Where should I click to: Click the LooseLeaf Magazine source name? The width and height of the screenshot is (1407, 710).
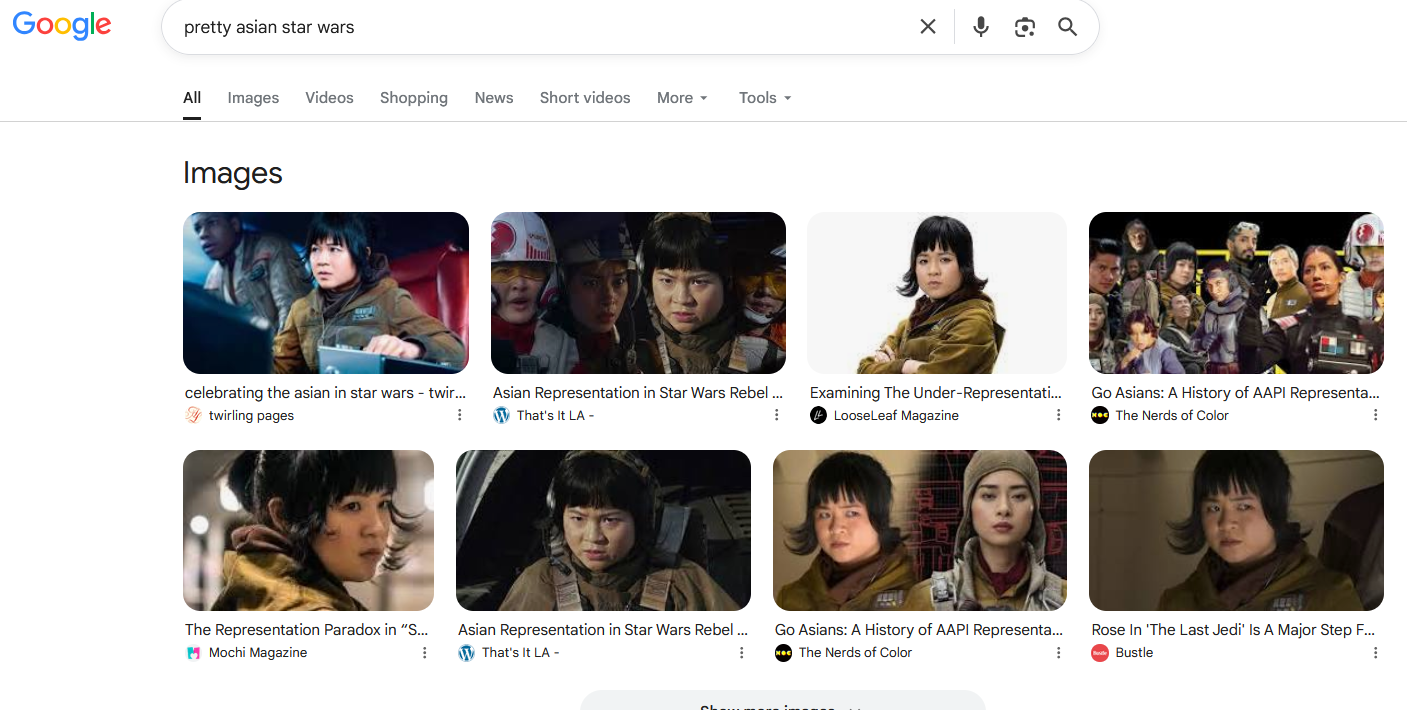[x=896, y=416]
